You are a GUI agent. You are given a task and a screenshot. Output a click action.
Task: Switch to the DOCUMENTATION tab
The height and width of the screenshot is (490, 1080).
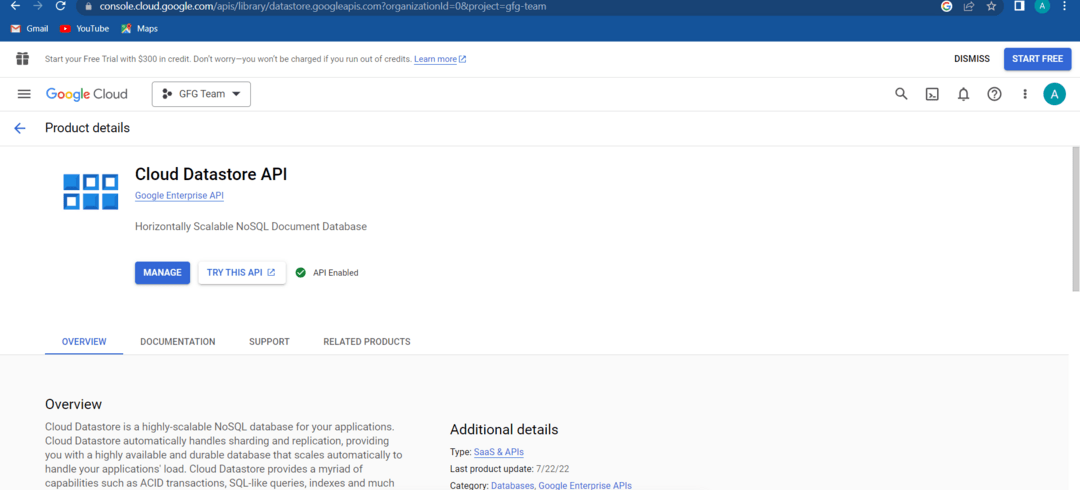coord(178,342)
